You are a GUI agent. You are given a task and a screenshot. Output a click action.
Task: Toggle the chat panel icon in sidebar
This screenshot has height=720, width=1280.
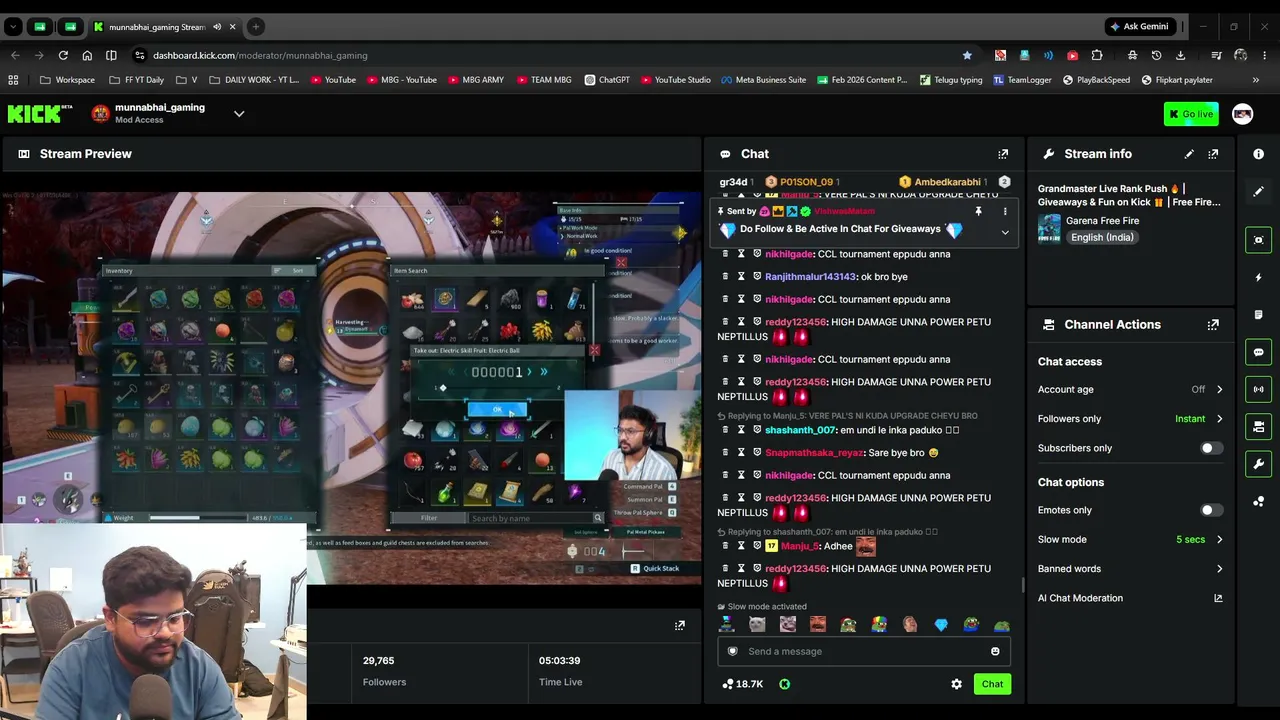click(x=1259, y=352)
